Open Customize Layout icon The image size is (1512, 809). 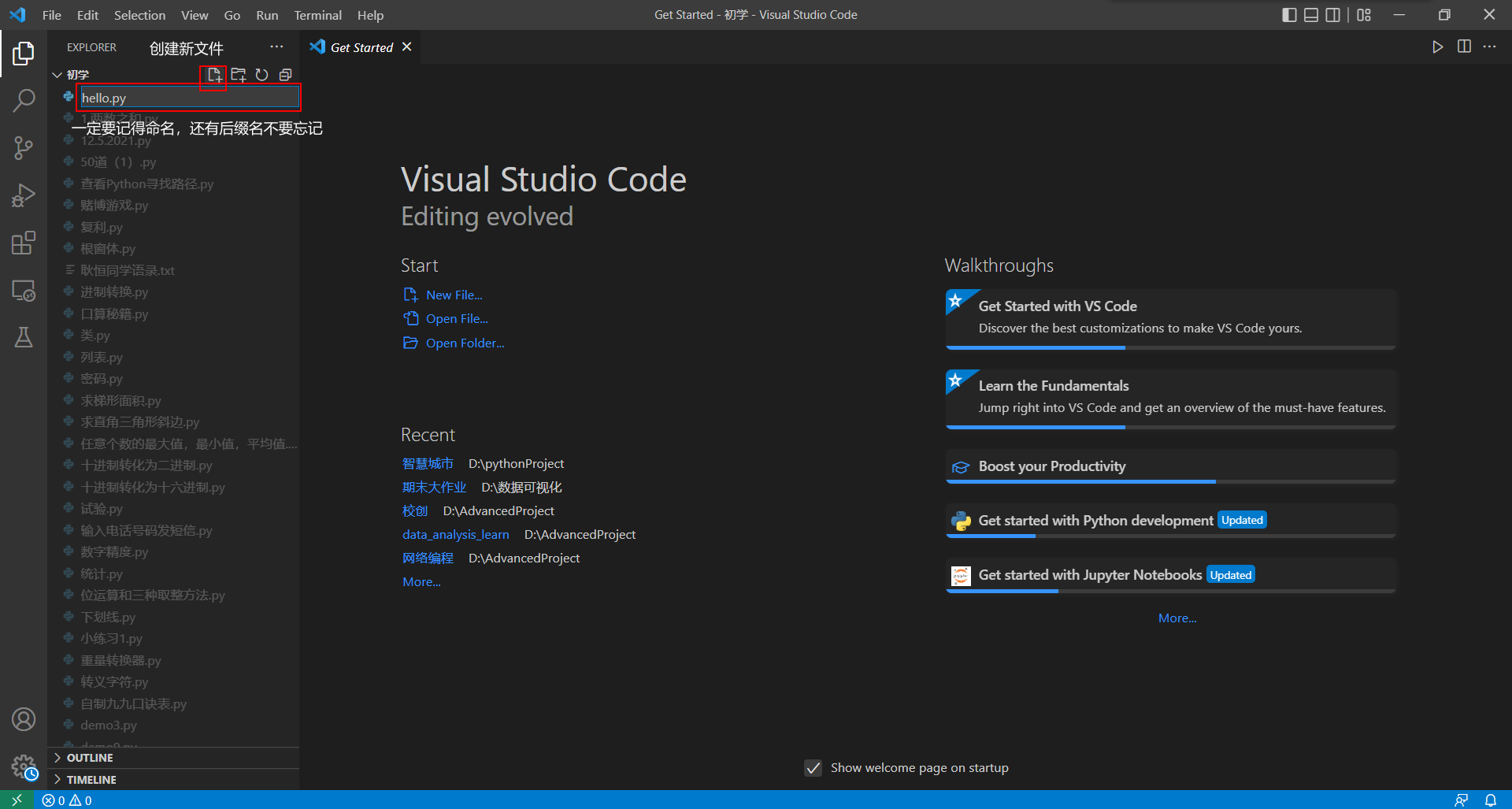point(1364,15)
